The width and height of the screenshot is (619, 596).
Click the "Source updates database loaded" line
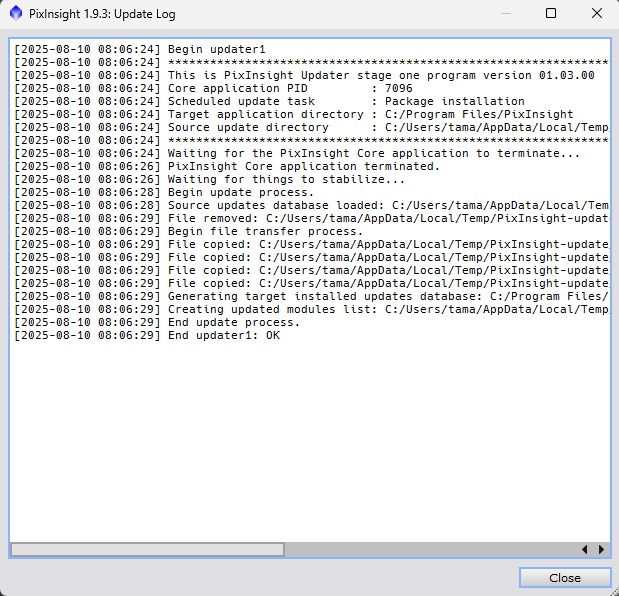(x=311, y=206)
